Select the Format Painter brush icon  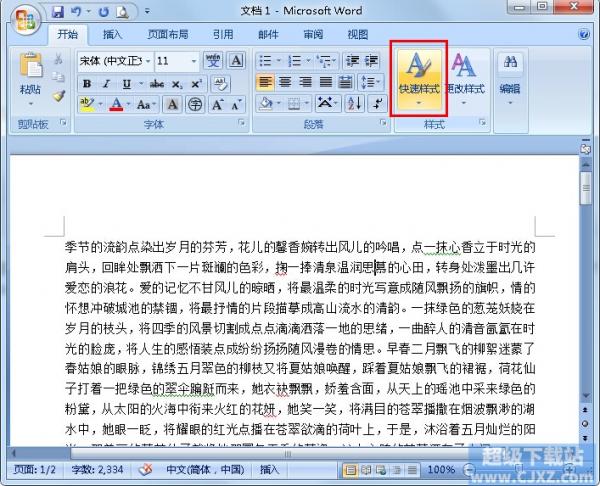pyautogui.click(x=59, y=97)
